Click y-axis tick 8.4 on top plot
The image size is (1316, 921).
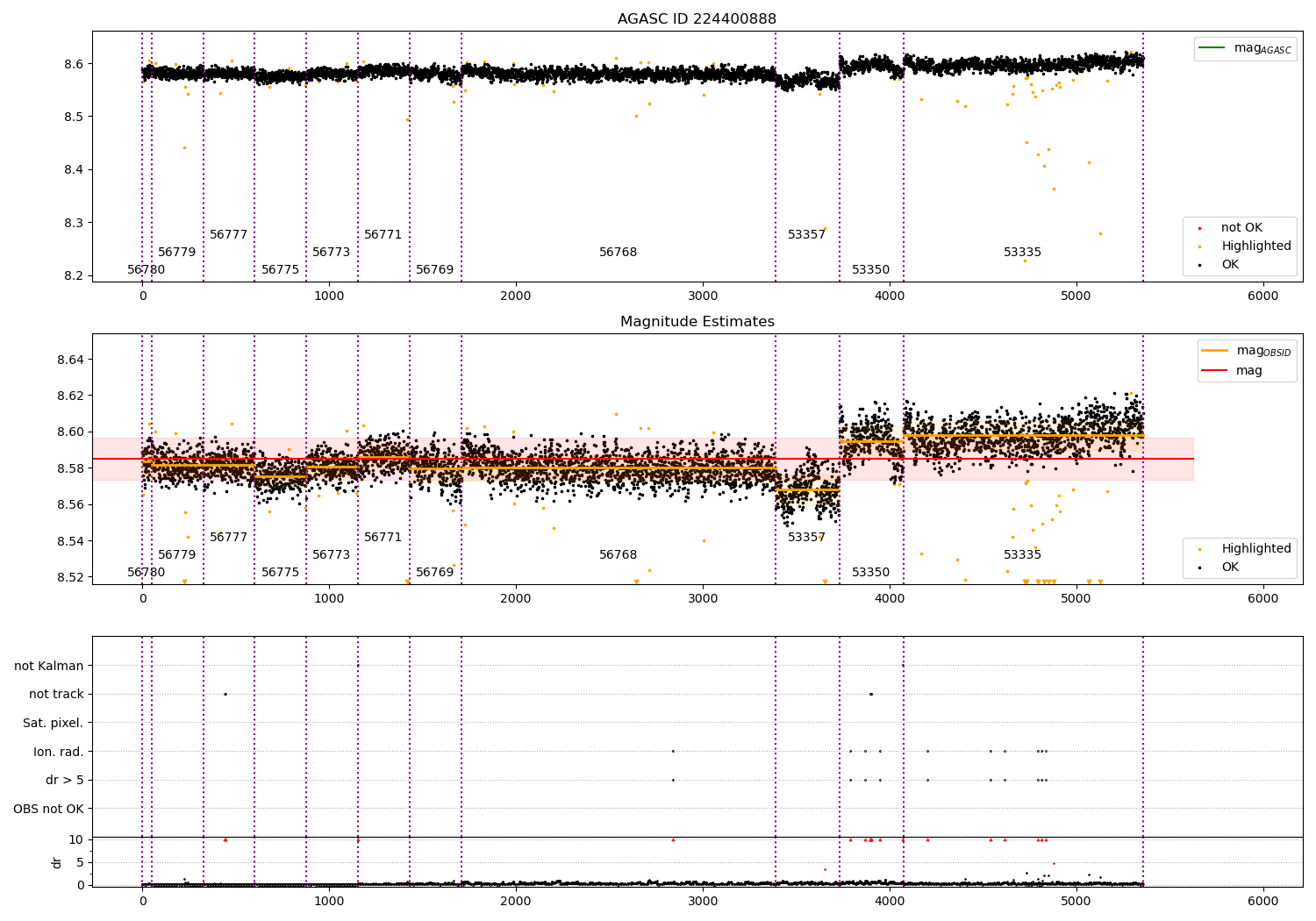tap(74, 170)
